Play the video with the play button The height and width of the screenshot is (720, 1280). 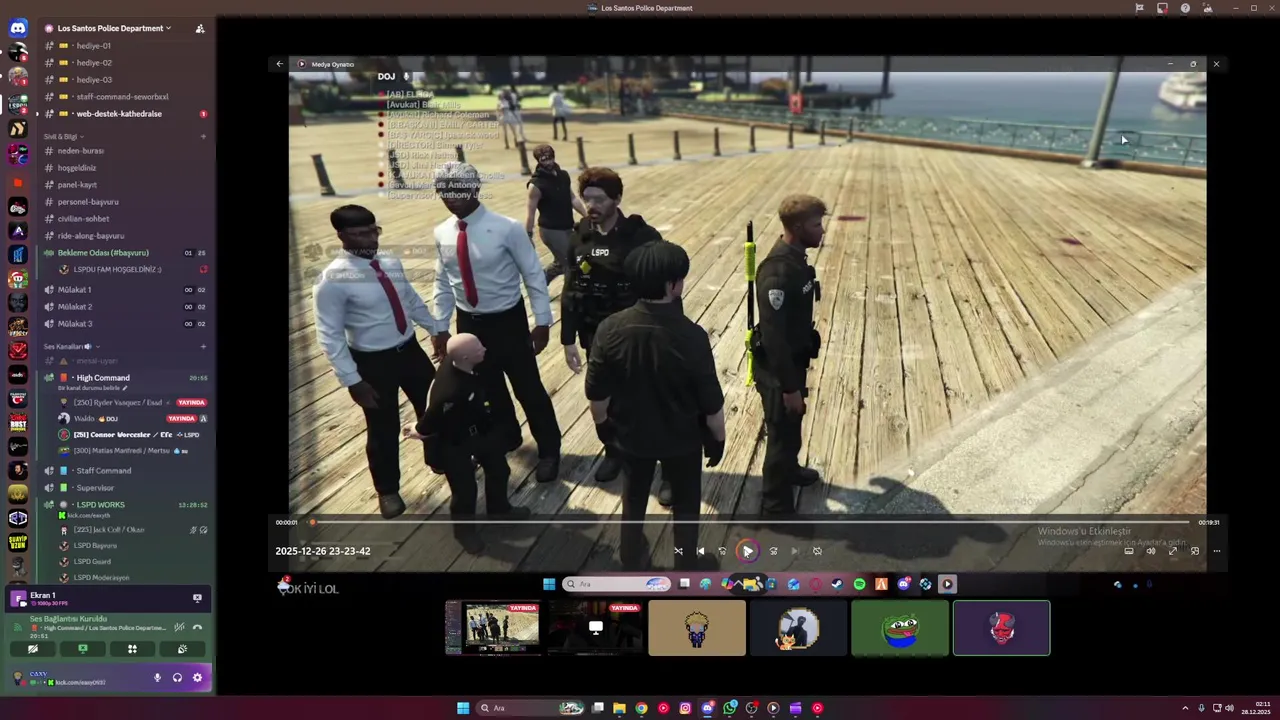click(748, 551)
